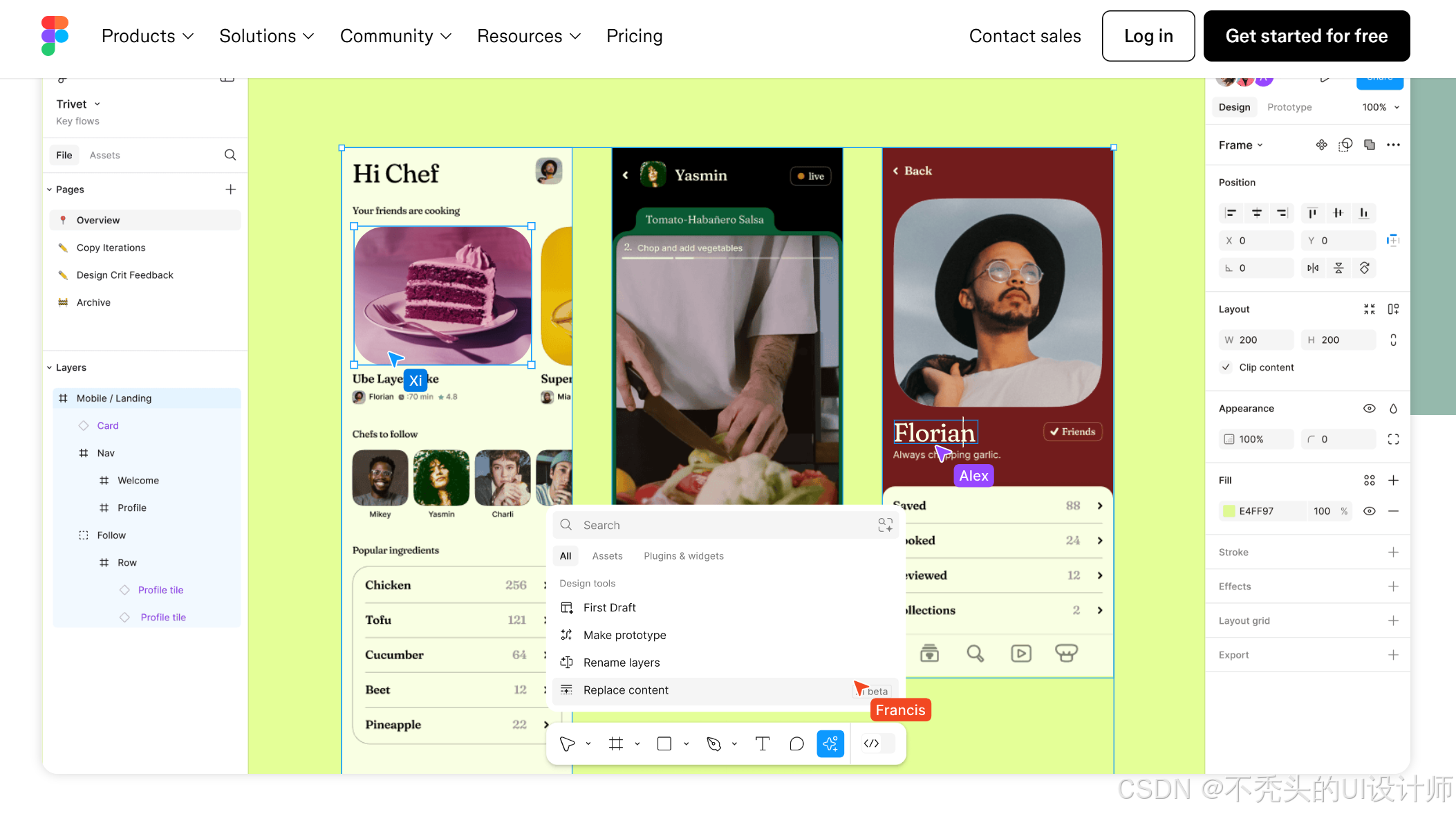This screenshot has height=814, width=1456.
Task: Open the AI actions sparkle tool
Action: 830,743
